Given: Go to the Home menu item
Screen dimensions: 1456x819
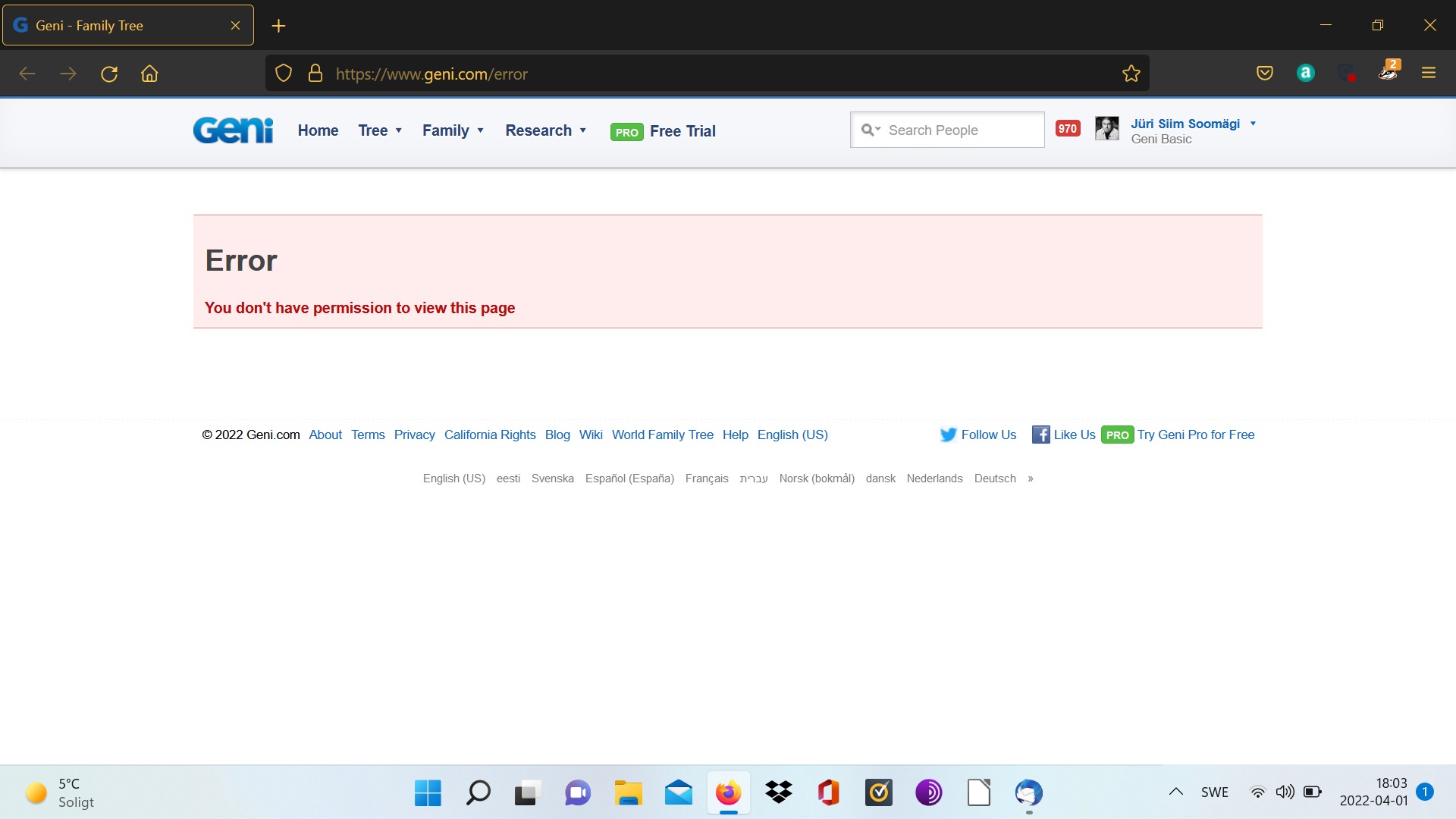Looking at the screenshot, I should pos(318,130).
